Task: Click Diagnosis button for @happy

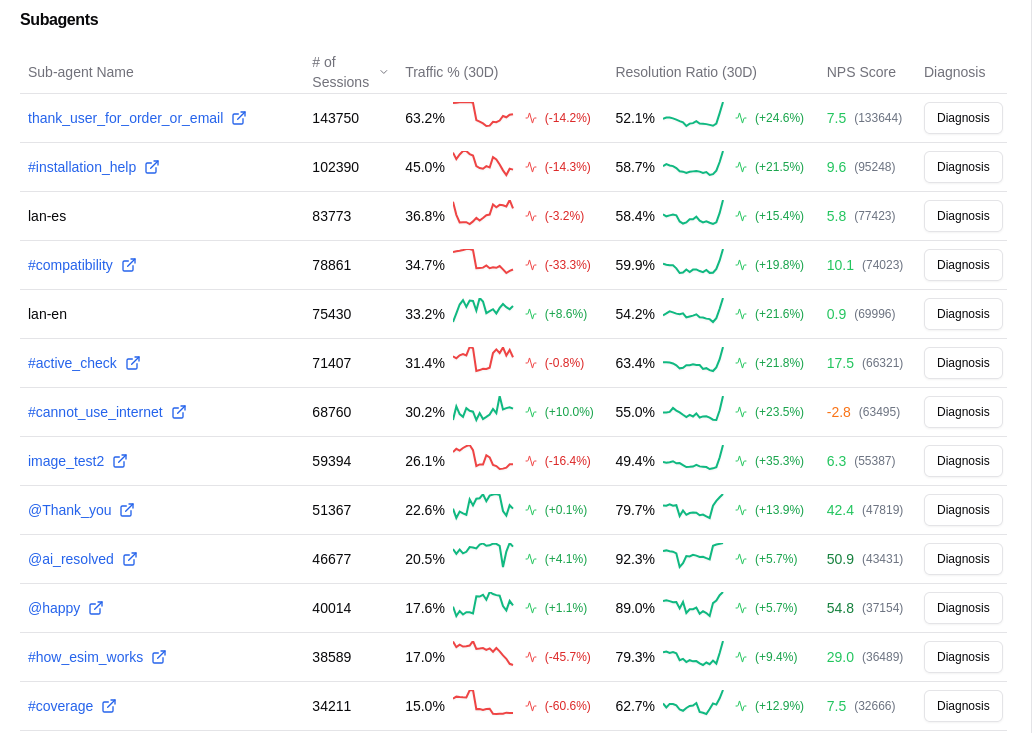Action: tap(962, 608)
